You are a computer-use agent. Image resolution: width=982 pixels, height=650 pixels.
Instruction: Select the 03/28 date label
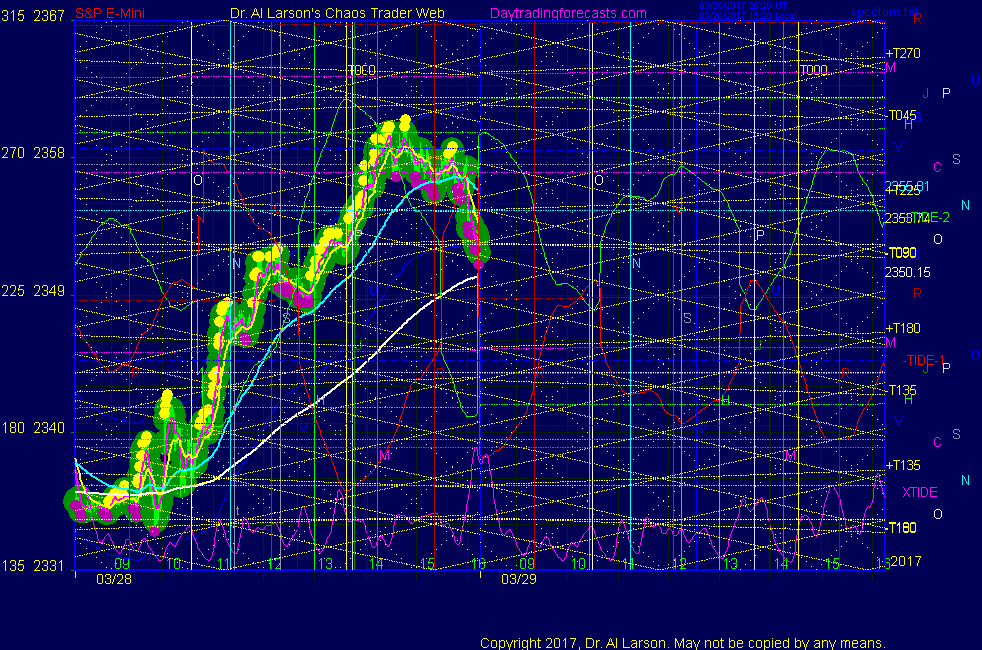[x=114, y=579]
